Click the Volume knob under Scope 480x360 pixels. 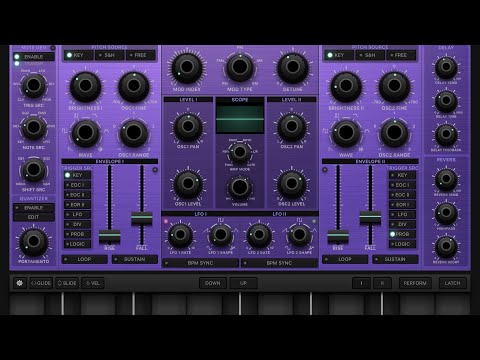[240, 188]
